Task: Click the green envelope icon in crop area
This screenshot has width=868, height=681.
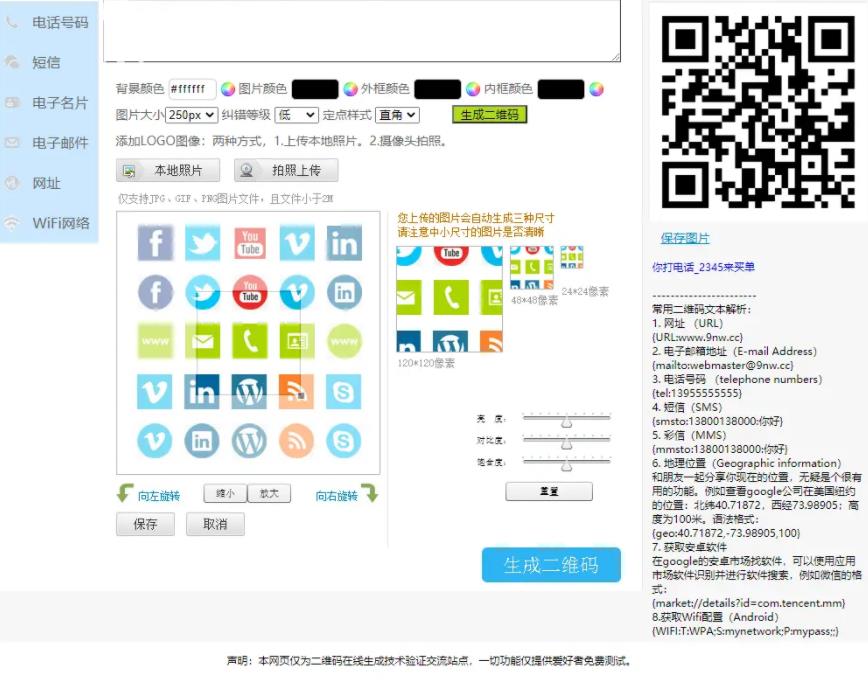Action: coord(203,341)
